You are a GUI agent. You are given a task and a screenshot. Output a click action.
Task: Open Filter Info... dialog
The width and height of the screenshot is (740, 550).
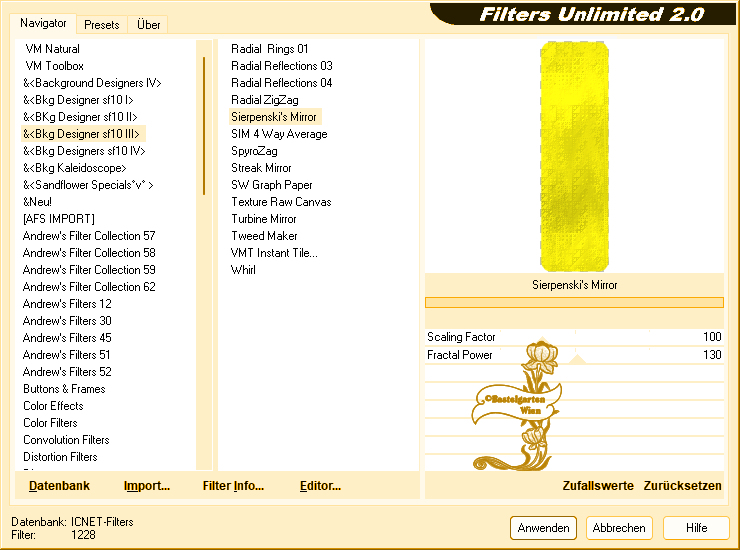pyautogui.click(x=233, y=485)
